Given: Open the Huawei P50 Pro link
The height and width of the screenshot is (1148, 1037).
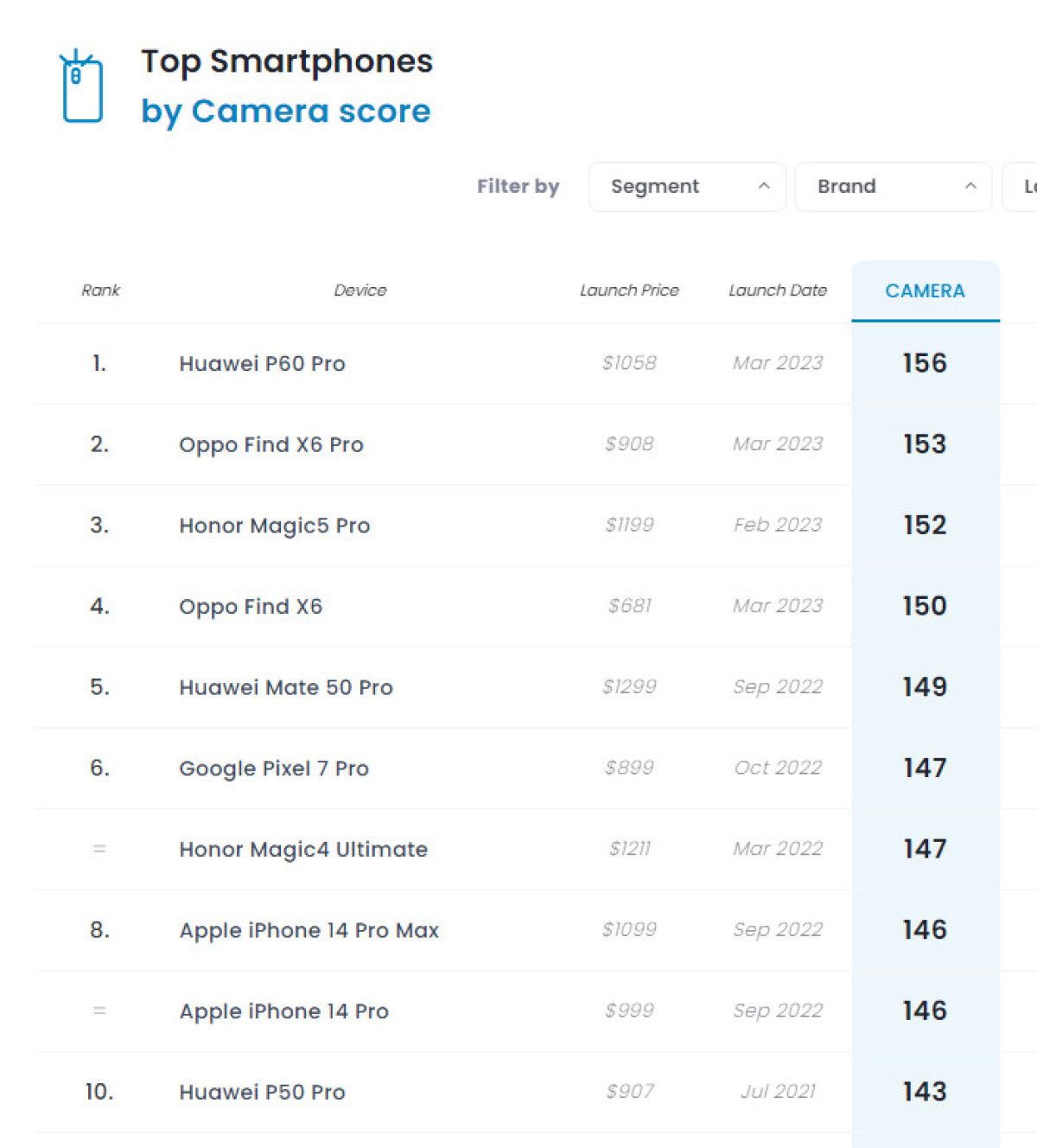Looking at the screenshot, I should pyautogui.click(x=262, y=1093).
